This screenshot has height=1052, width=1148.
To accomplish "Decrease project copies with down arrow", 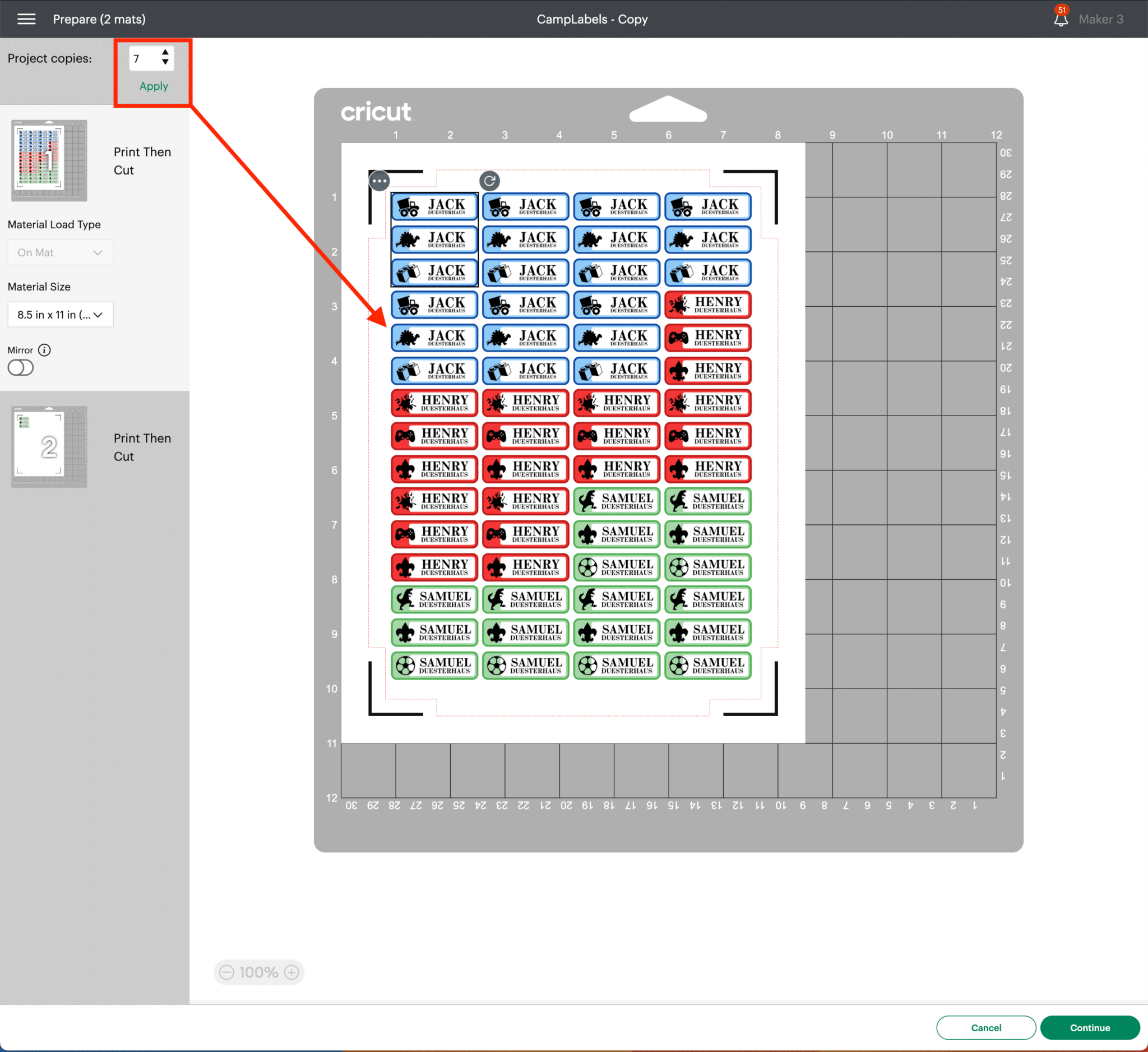I will (165, 62).
